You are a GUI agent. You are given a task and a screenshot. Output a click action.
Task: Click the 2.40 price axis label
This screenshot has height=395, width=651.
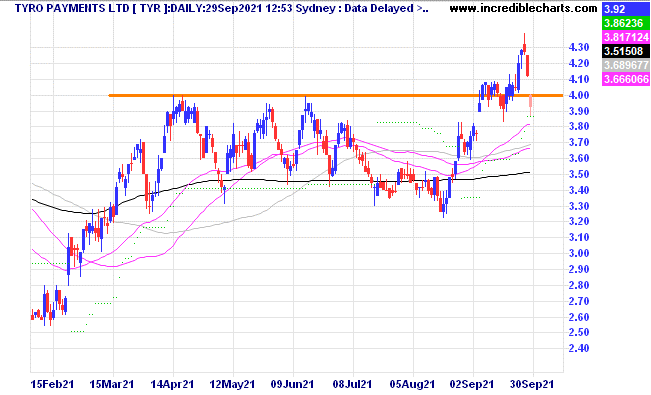click(579, 348)
